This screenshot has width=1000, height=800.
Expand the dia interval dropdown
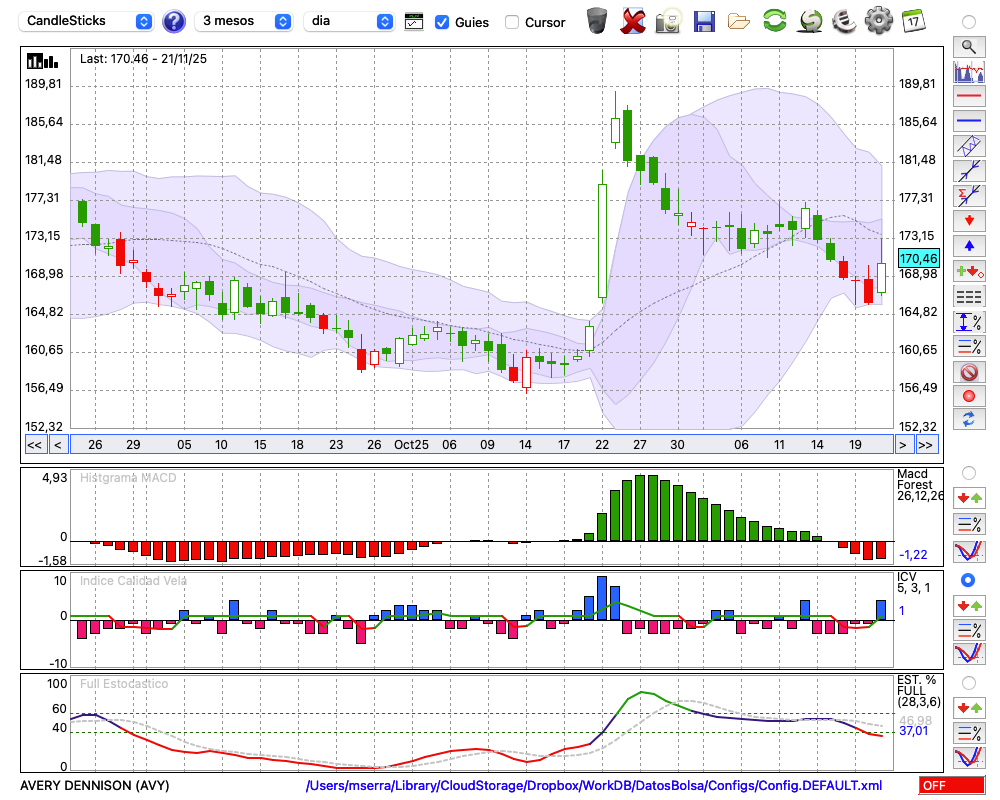click(x=350, y=21)
